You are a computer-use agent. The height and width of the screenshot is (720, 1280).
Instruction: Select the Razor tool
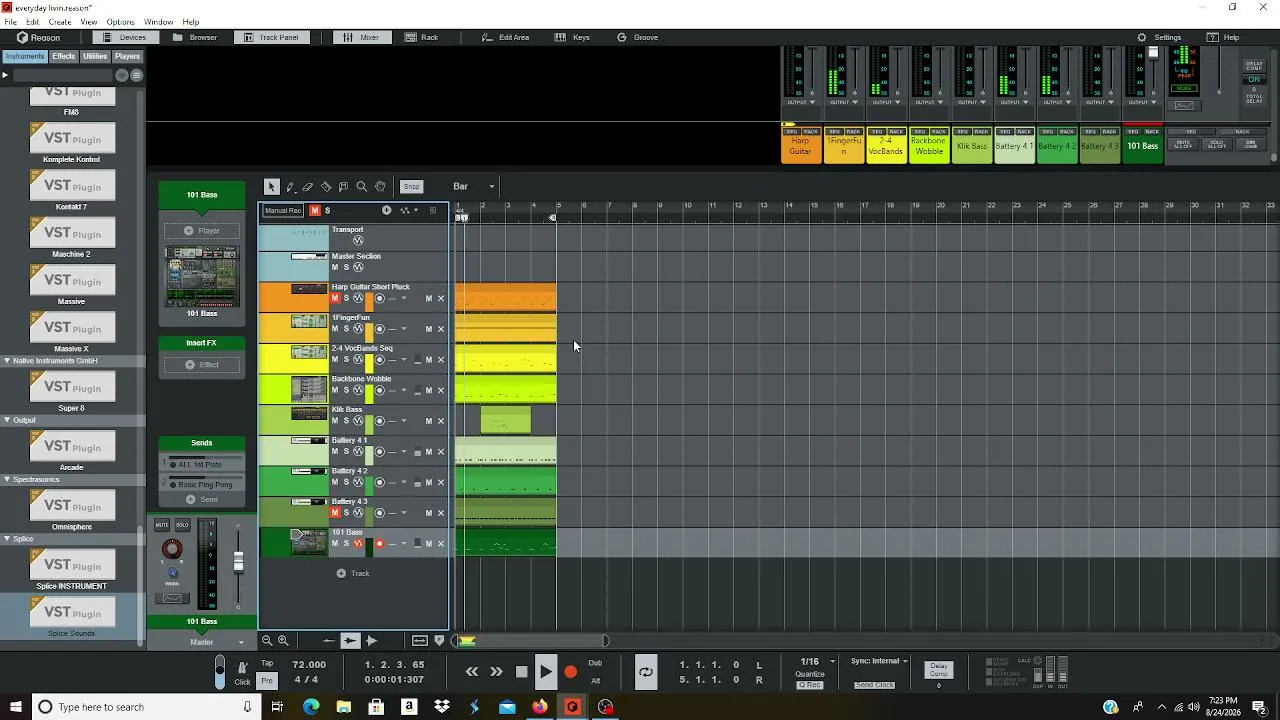pyautogui.click(x=326, y=187)
